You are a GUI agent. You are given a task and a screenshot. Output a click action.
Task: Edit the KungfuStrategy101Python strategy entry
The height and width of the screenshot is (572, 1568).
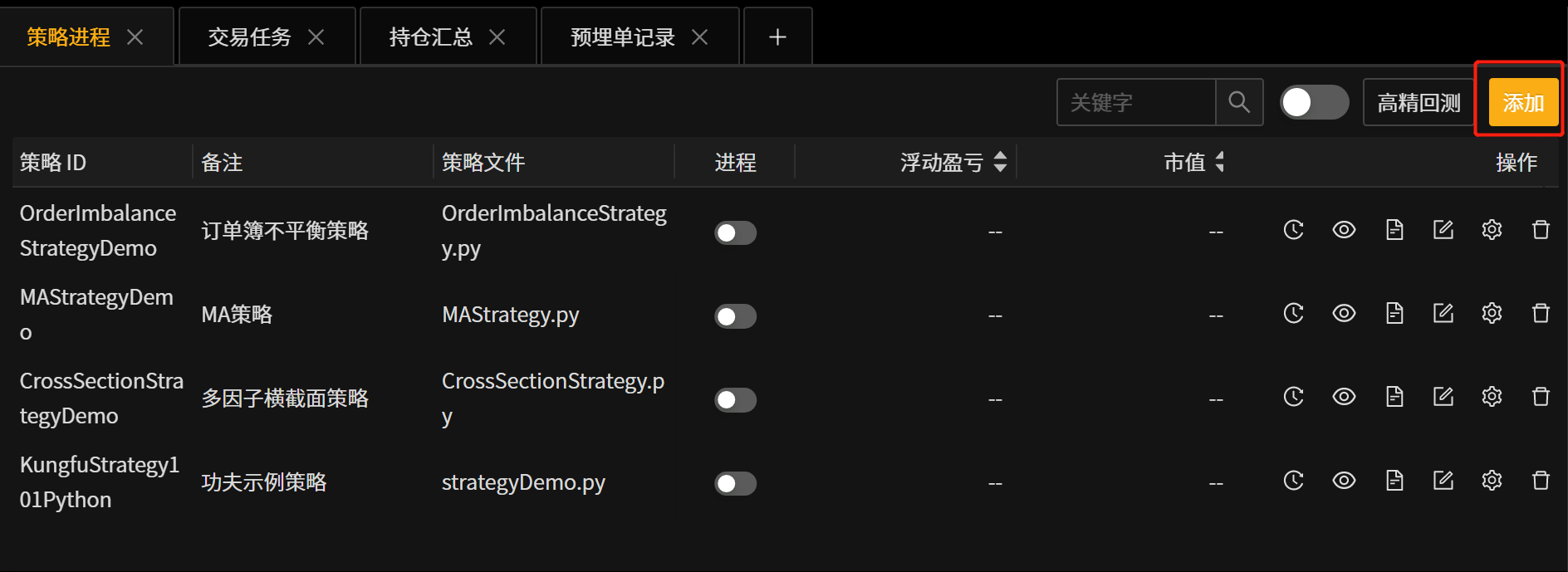tap(1443, 481)
